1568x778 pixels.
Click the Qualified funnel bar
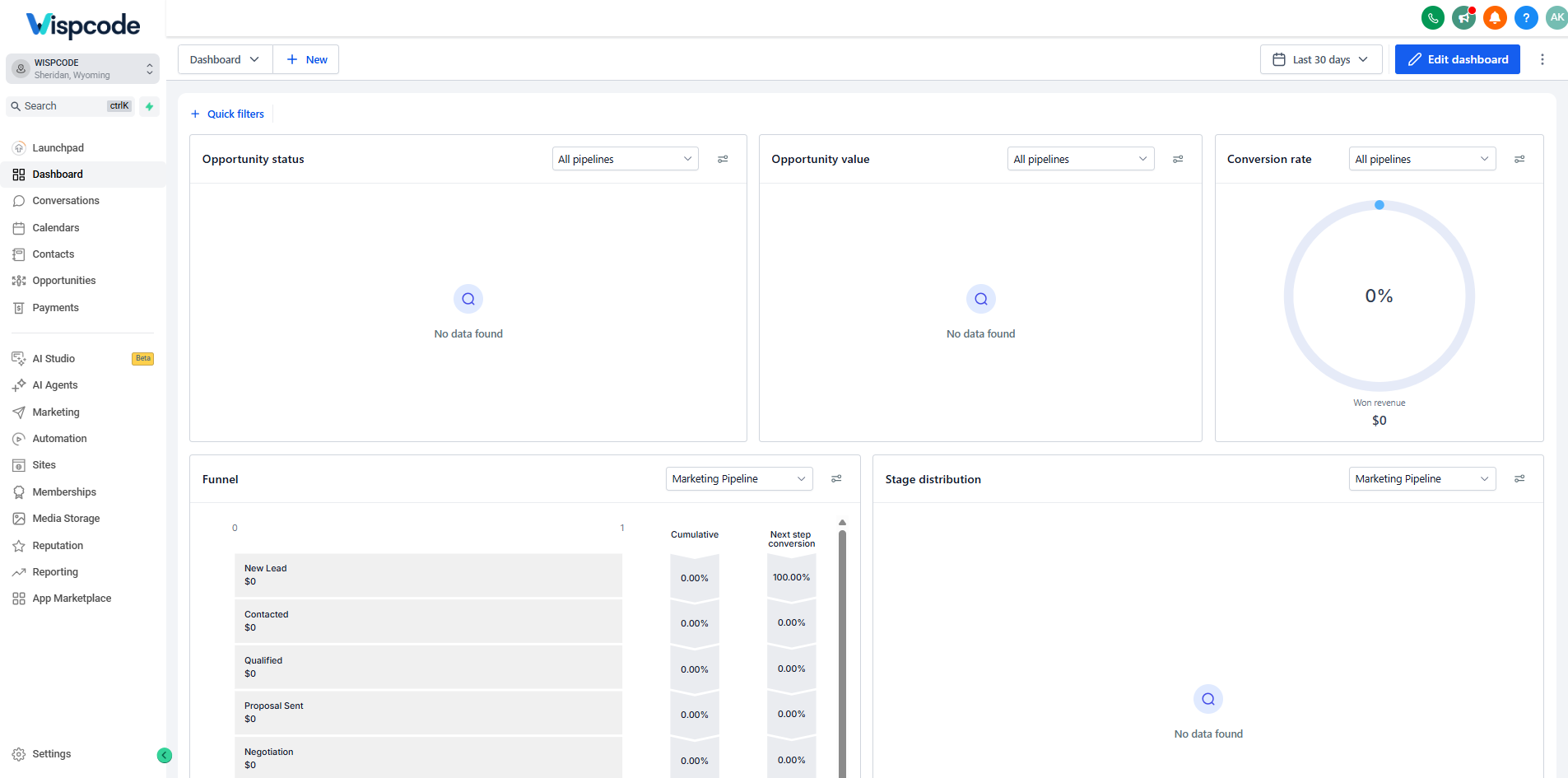point(428,667)
